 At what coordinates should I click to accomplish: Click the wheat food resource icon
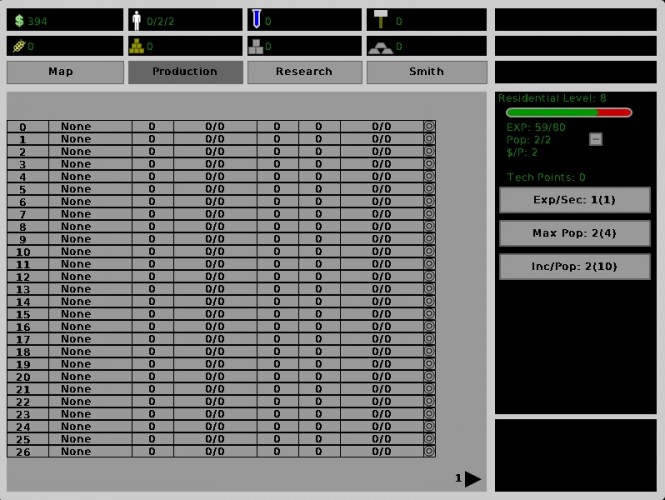click(x=19, y=46)
